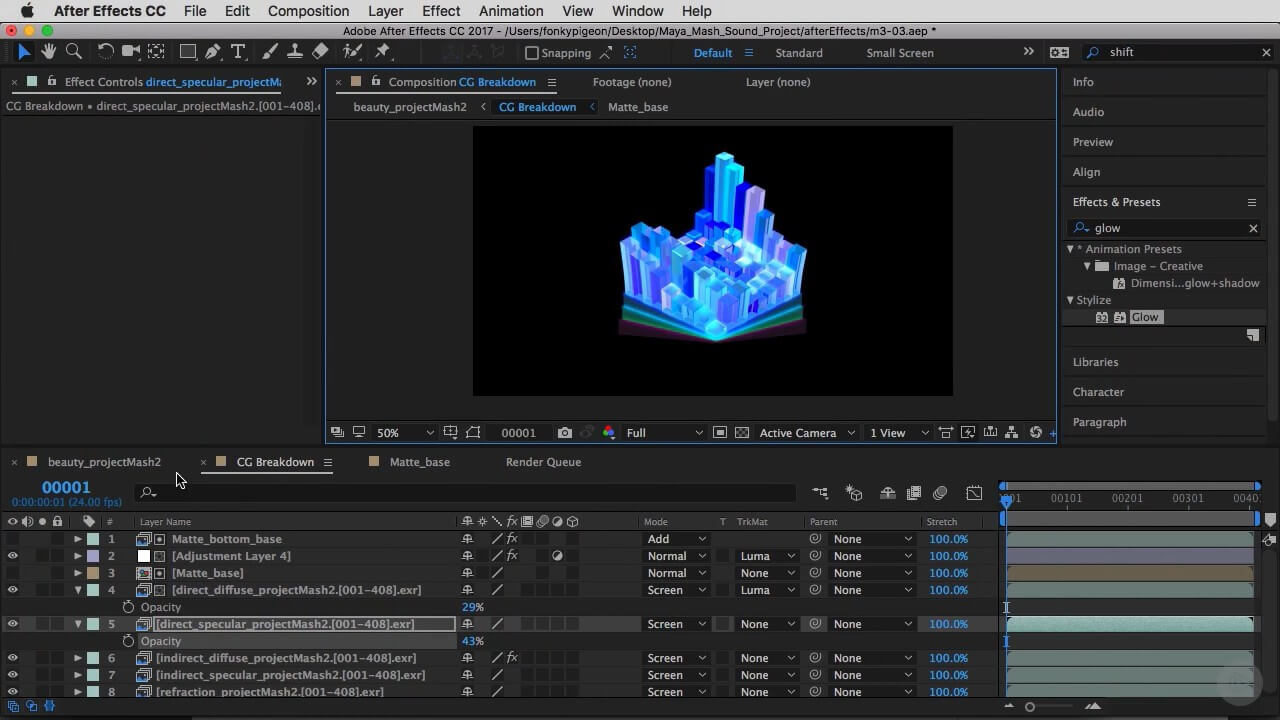Open the Effect menu
This screenshot has width=1280, height=720.
[x=441, y=11]
